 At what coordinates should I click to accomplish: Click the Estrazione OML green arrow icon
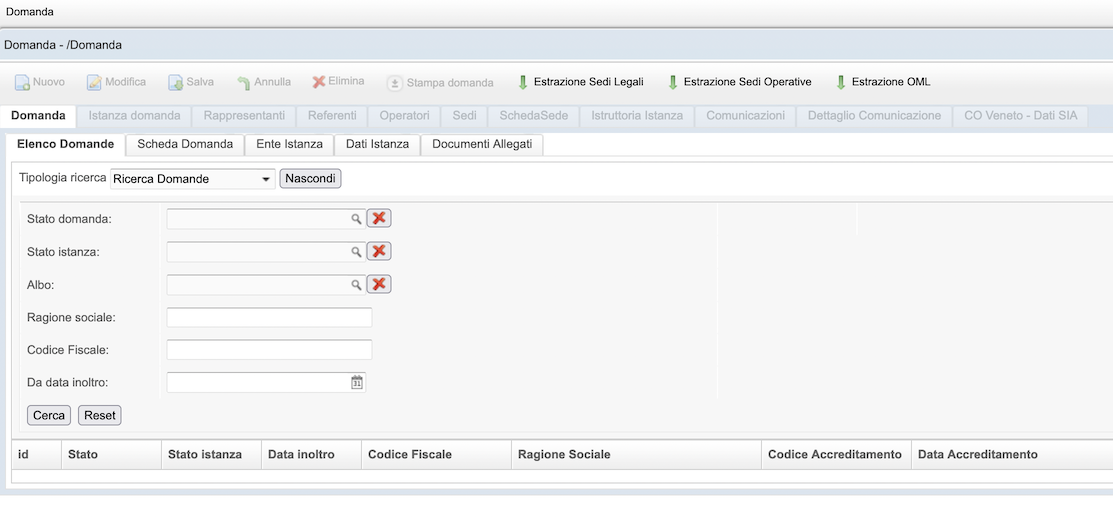pos(841,82)
